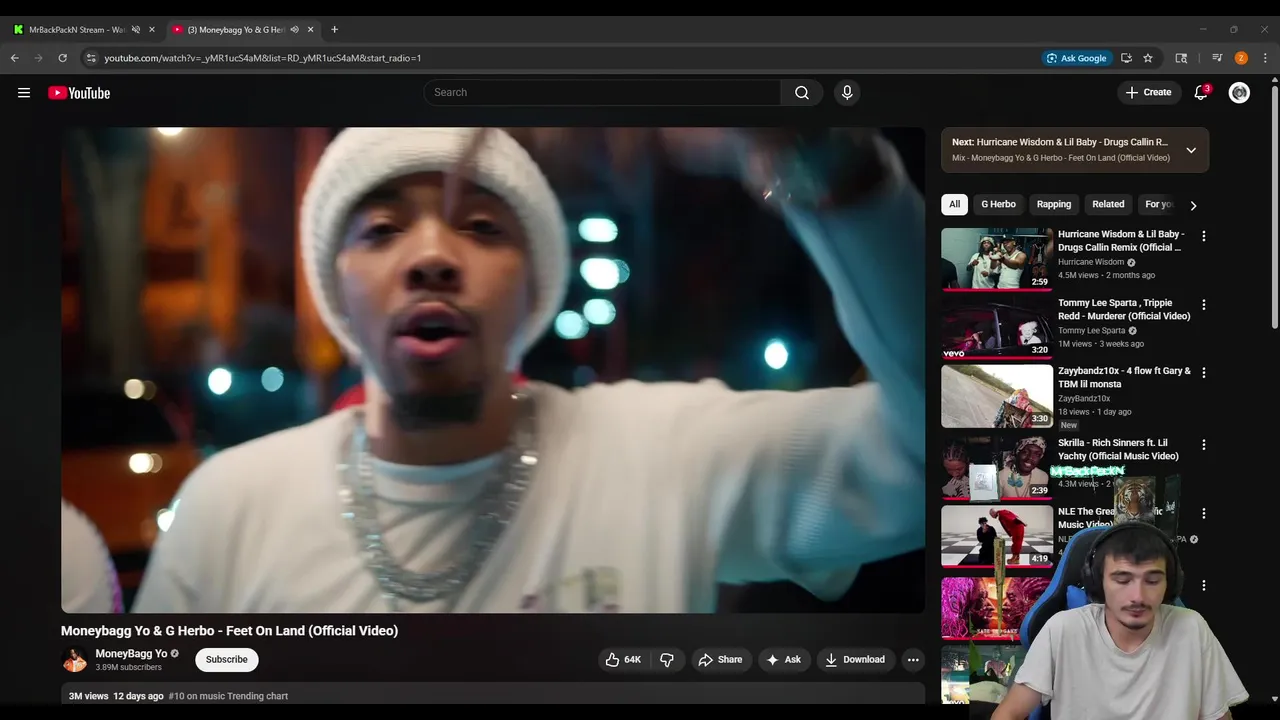The image size is (1280, 720).
Task: Open the YouTube account avatar menu
Action: point(1239,93)
